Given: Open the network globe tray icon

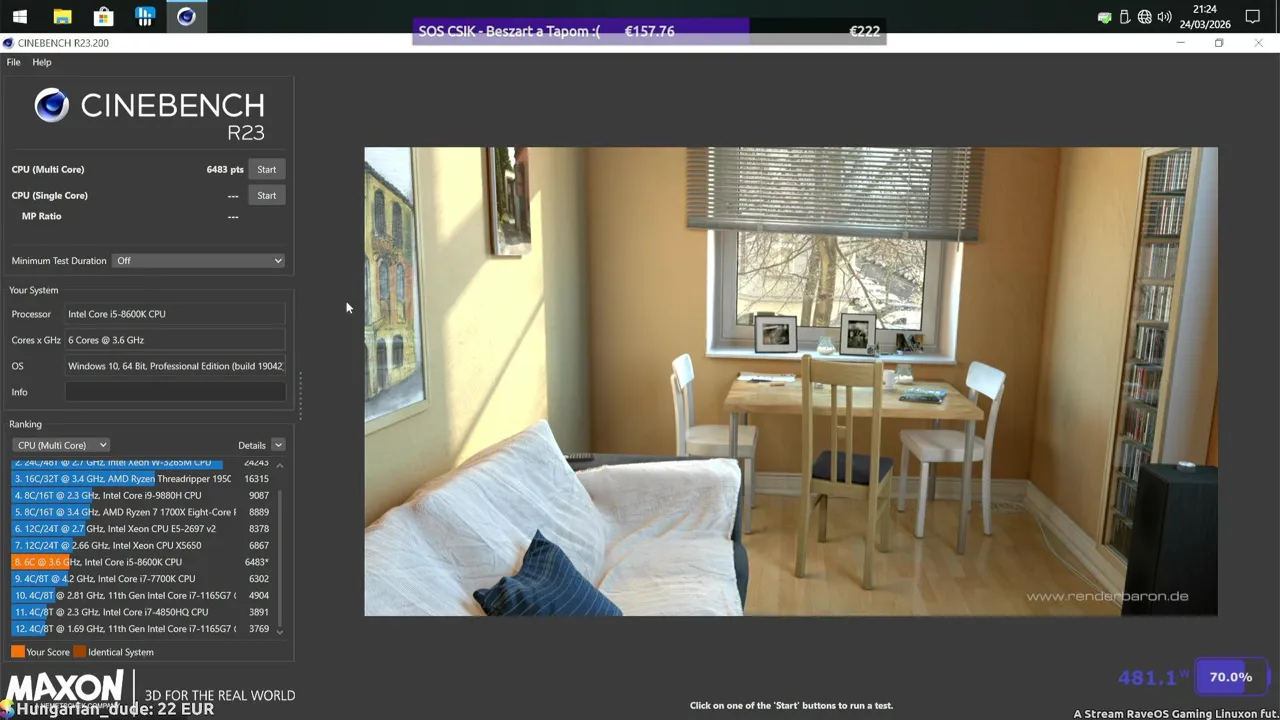Looking at the screenshot, I should tap(1145, 17).
